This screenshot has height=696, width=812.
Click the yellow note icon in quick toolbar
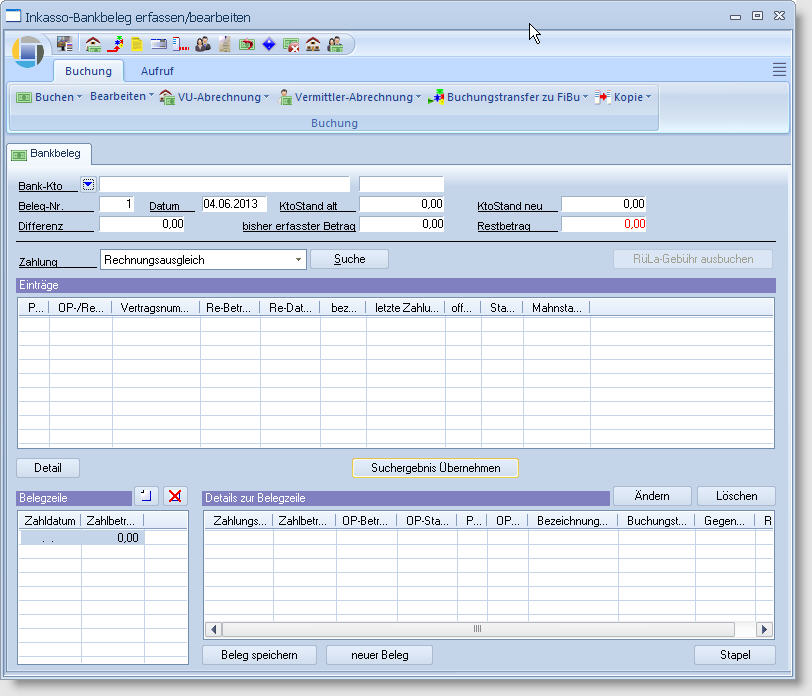[137, 44]
